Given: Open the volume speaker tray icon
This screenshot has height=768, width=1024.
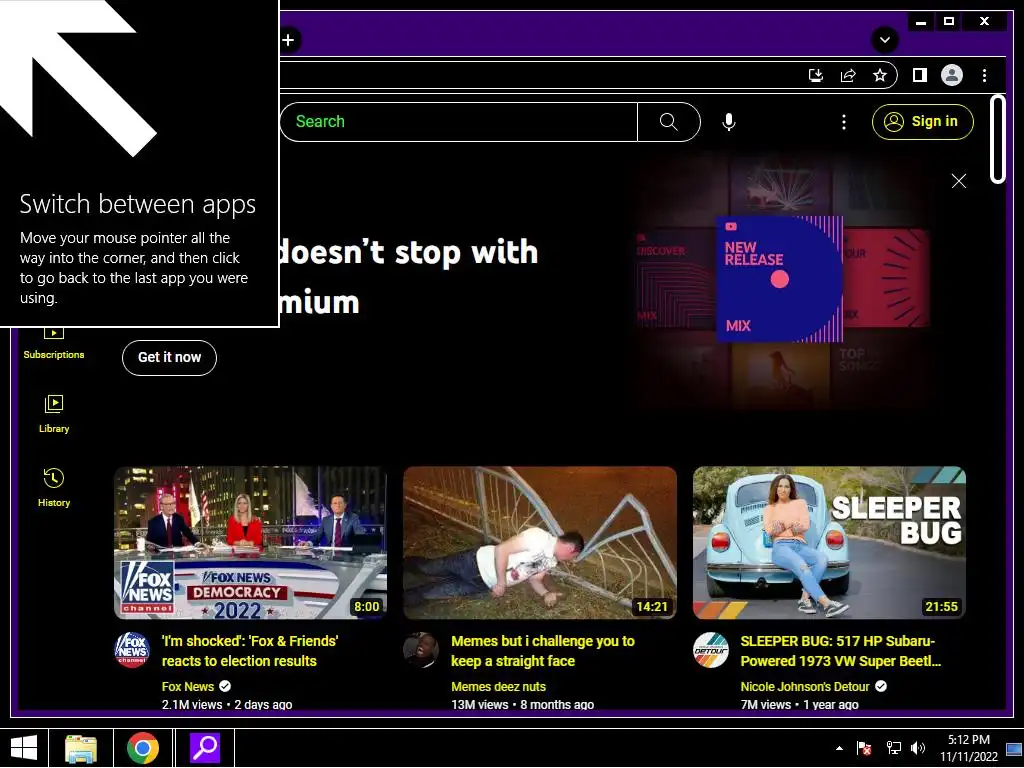Looking at the screenshot, I should coord(918,748).
